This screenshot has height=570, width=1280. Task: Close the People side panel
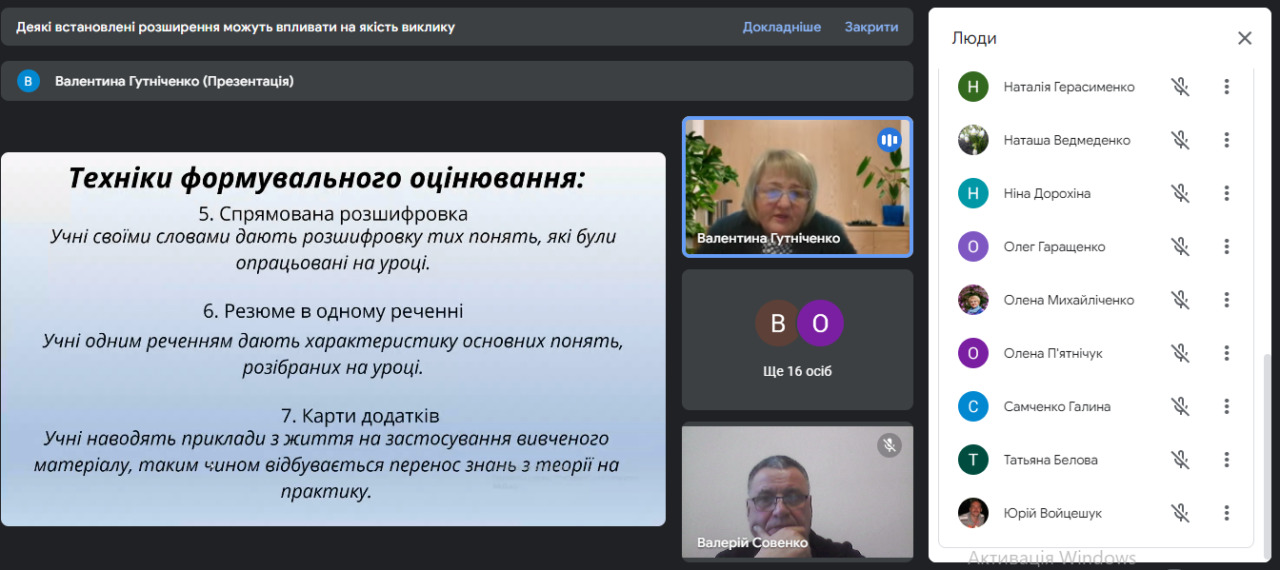pos(1244,38)
